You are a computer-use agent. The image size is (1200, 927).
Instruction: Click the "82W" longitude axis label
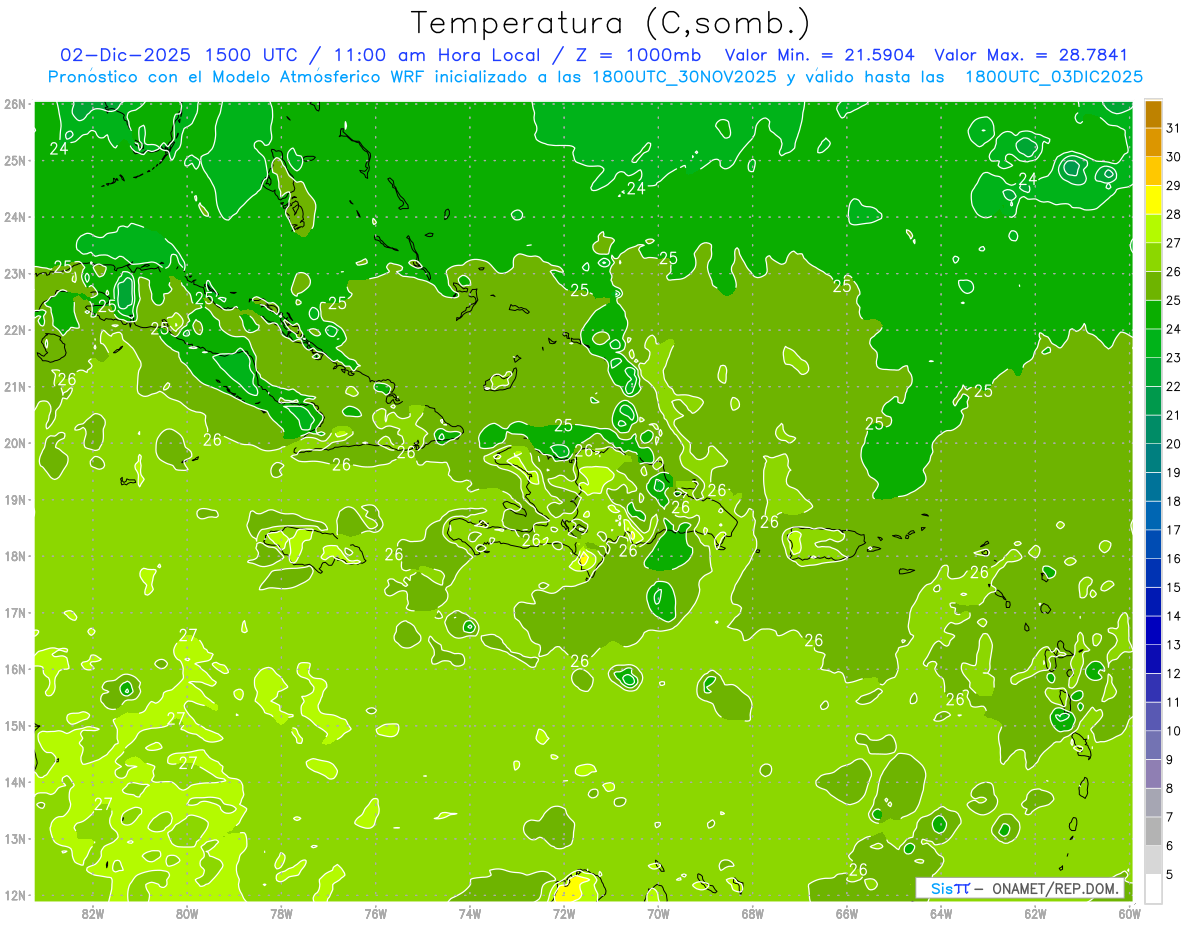click(x=92, y=913)
